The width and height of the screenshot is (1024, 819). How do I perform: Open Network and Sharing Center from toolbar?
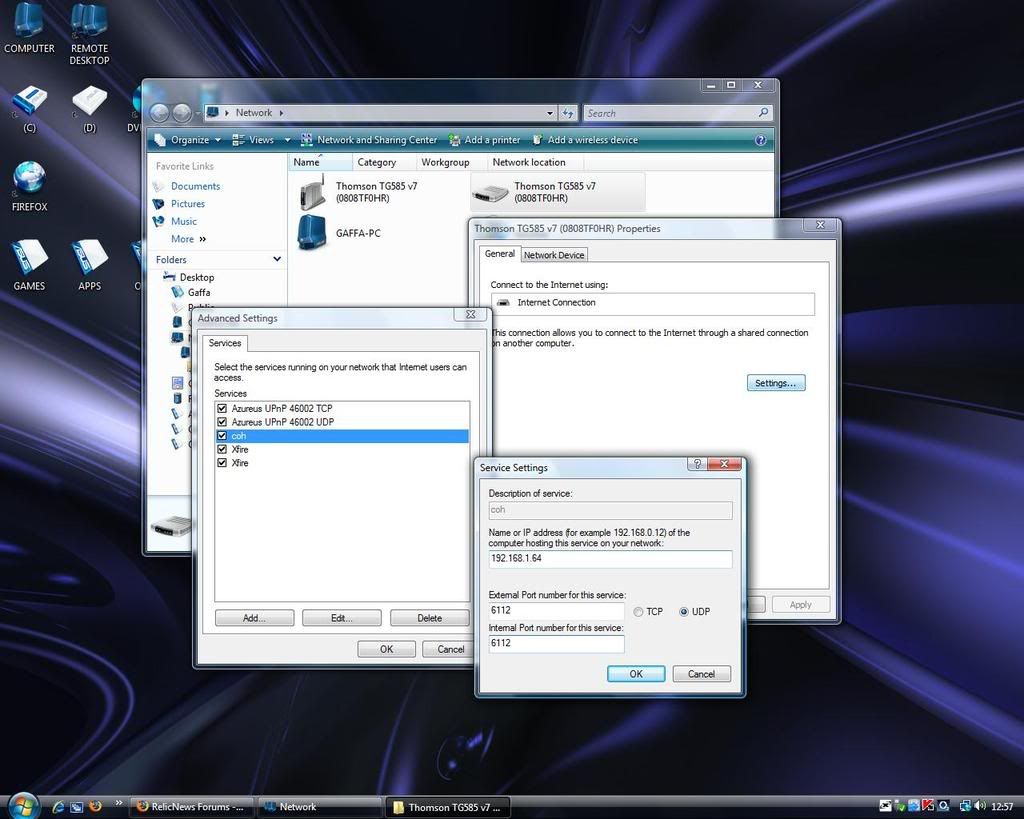click(x=369, y=140)
